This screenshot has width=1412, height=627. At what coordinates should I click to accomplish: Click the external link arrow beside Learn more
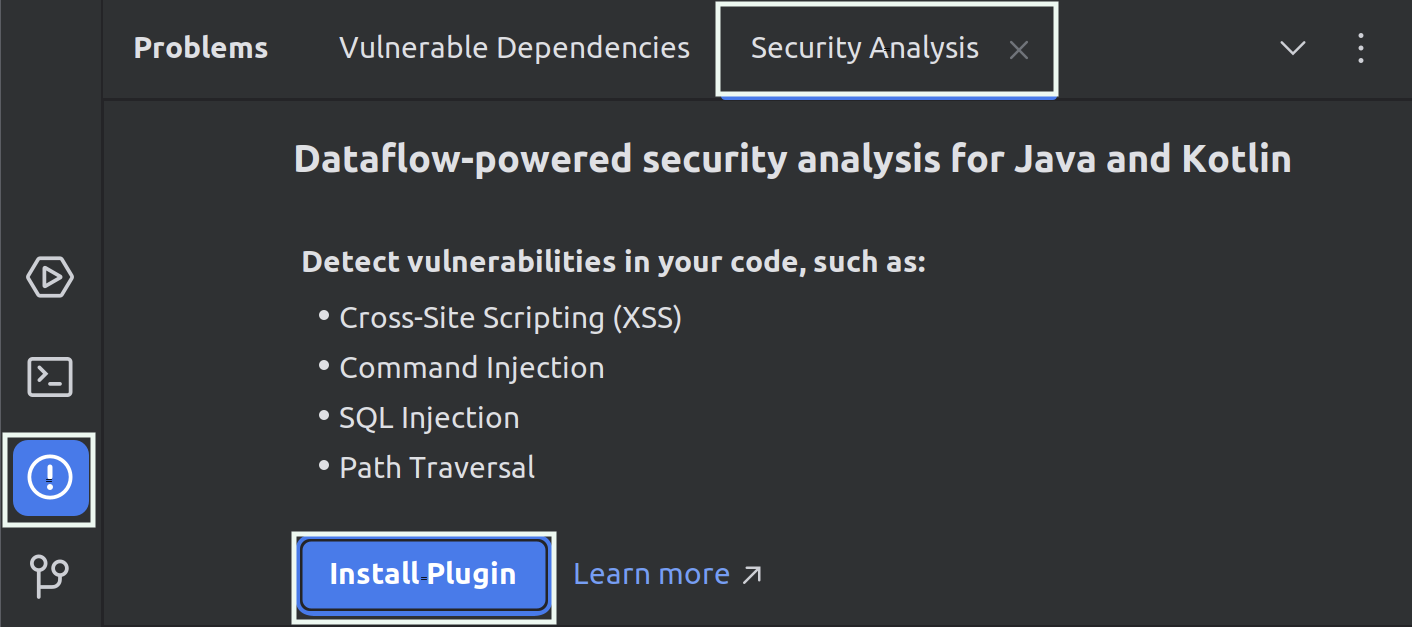[x=752, y=574]
